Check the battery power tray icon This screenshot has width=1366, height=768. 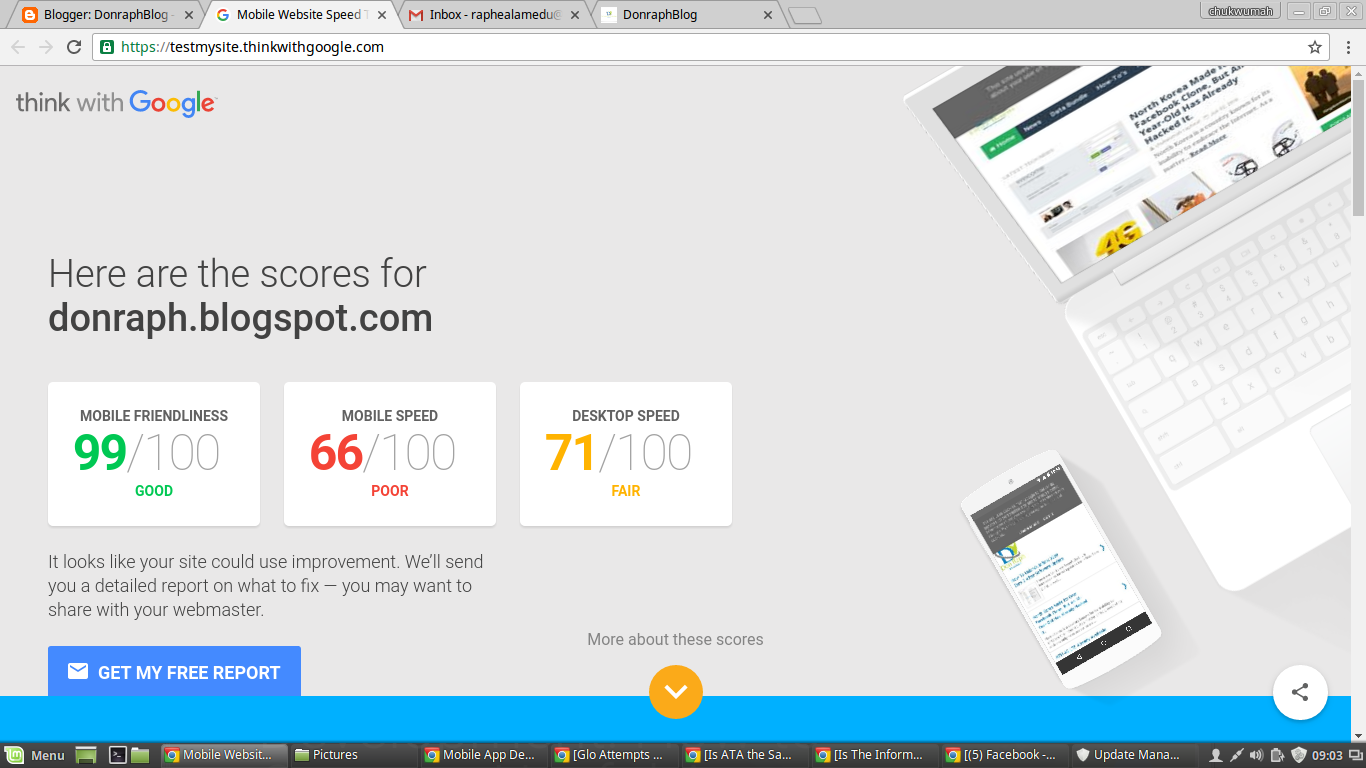(1277, 755)
